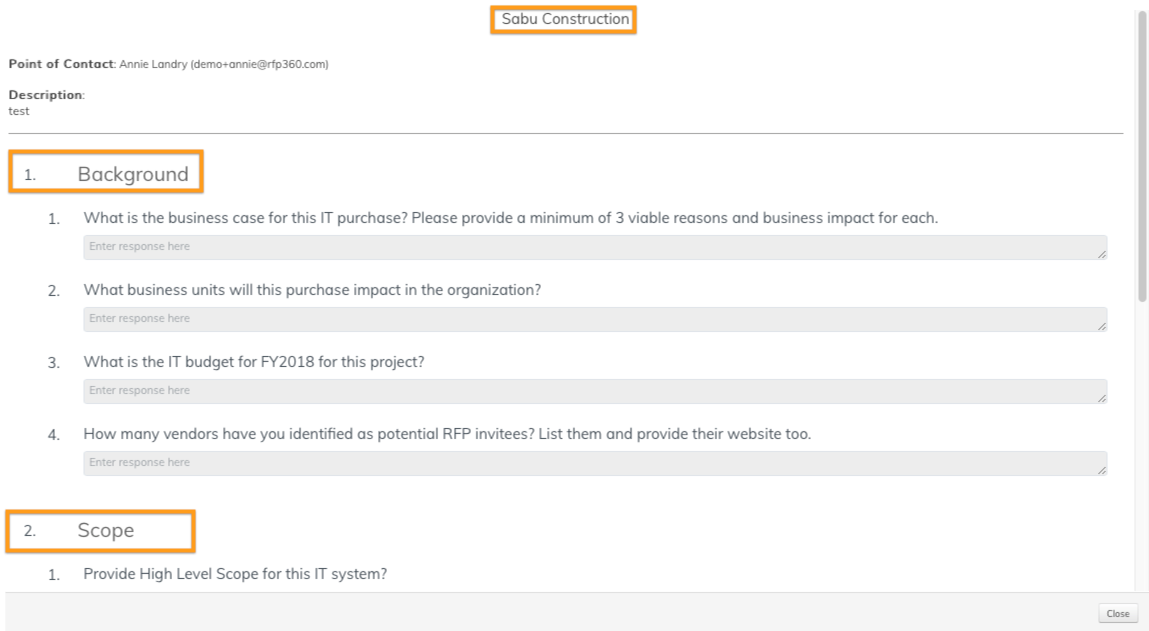1149x631 pixels.
Task: Select the Scope section heading
Action: pyautogui.click(x=105, y=531)
